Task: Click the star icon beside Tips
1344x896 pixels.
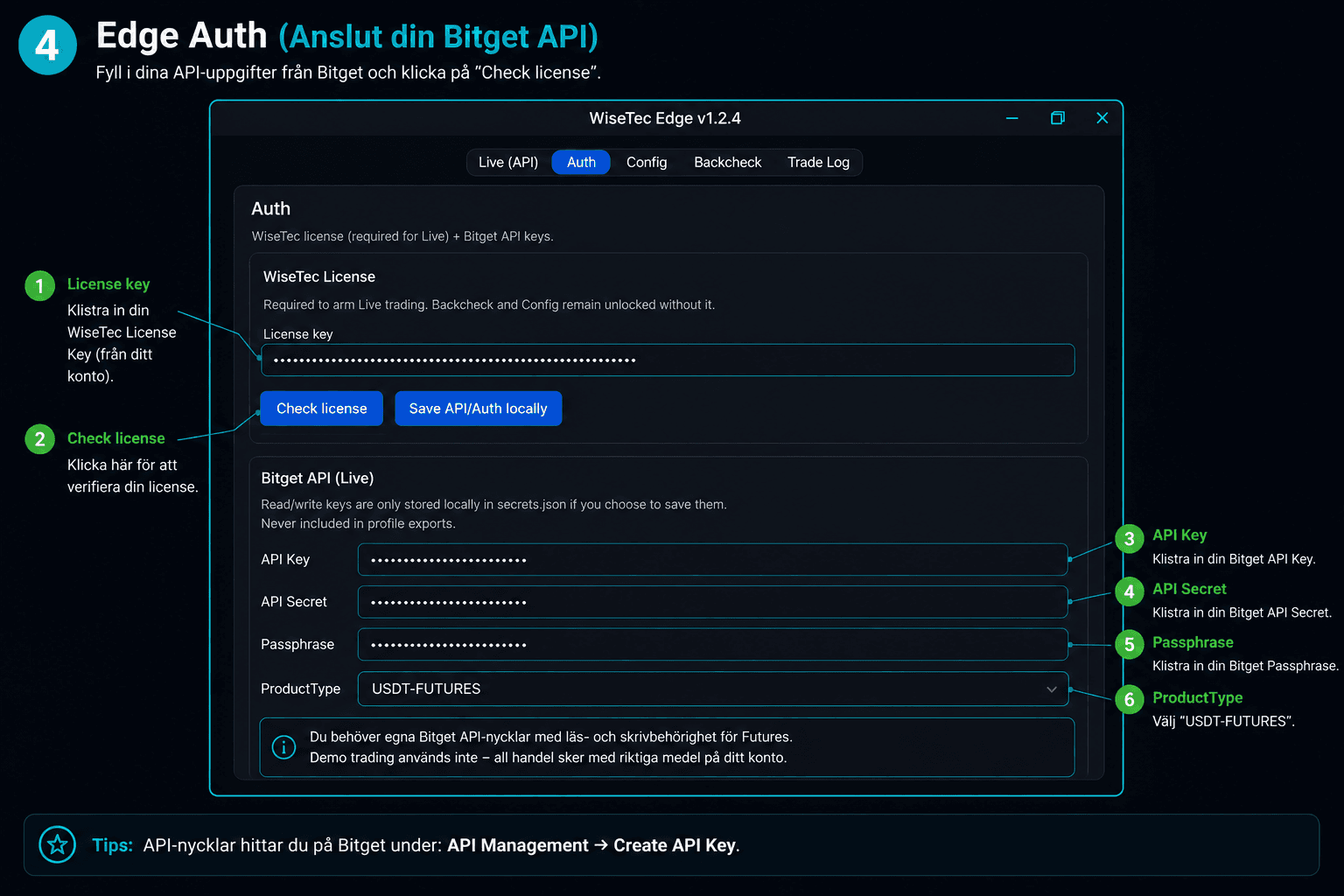Action: click(58, 845)
